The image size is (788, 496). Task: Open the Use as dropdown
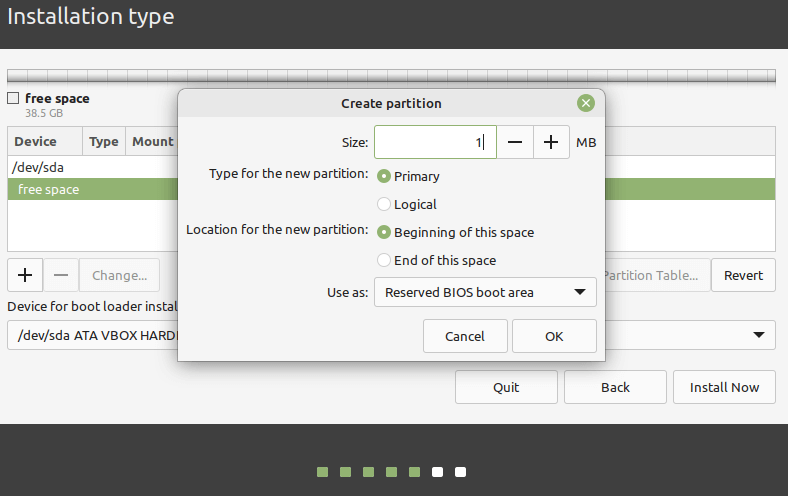coord(485,292)
